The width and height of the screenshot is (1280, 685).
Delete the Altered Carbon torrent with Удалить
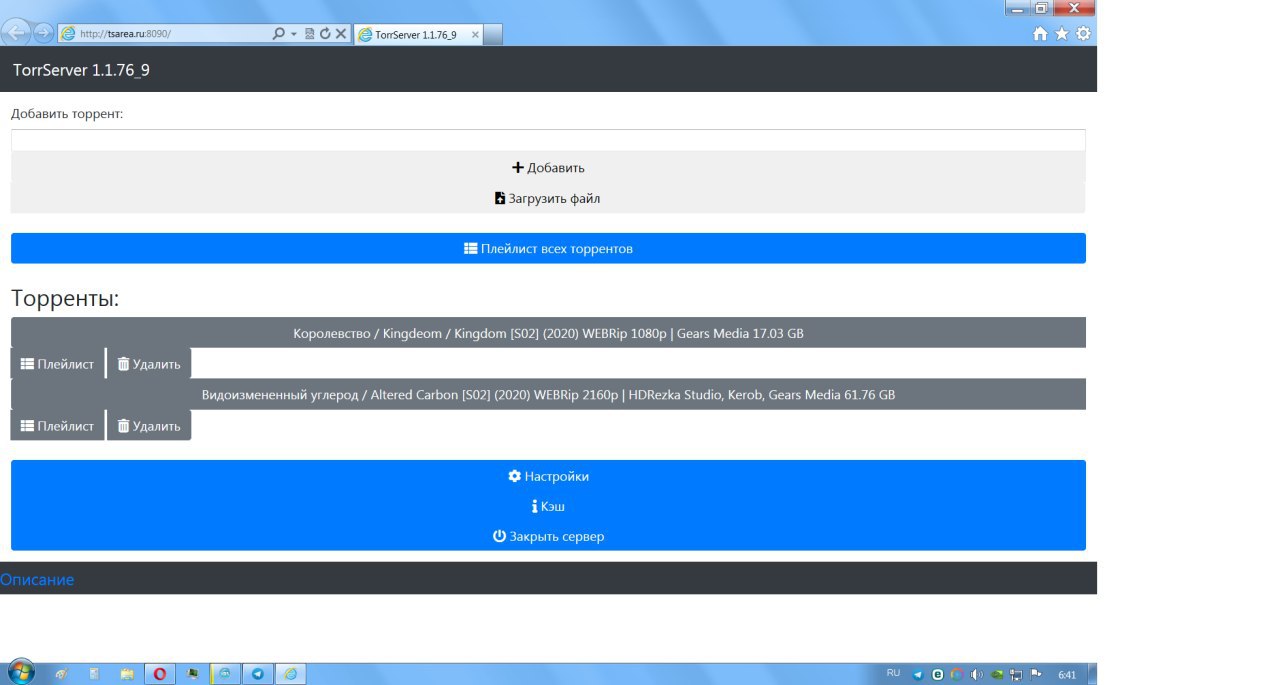pos(149,425)
